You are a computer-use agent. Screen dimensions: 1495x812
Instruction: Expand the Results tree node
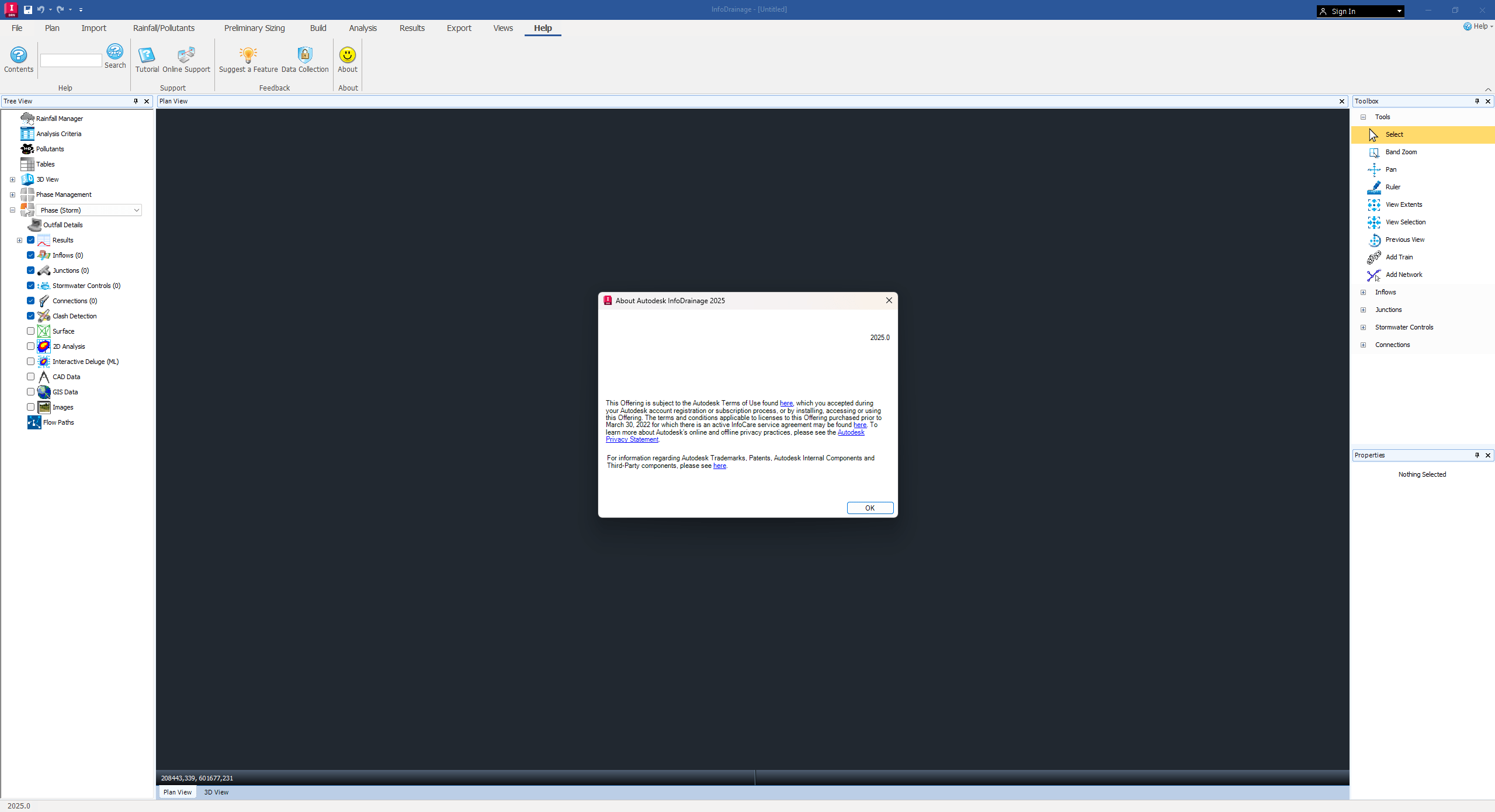pos(19,240)
